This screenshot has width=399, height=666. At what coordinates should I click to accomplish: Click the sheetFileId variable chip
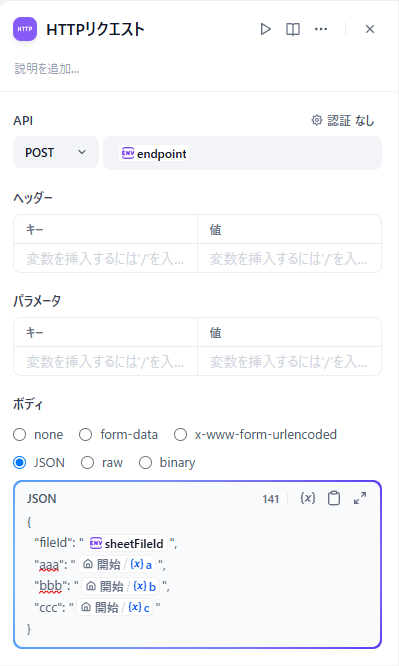(x=127, y=543)
